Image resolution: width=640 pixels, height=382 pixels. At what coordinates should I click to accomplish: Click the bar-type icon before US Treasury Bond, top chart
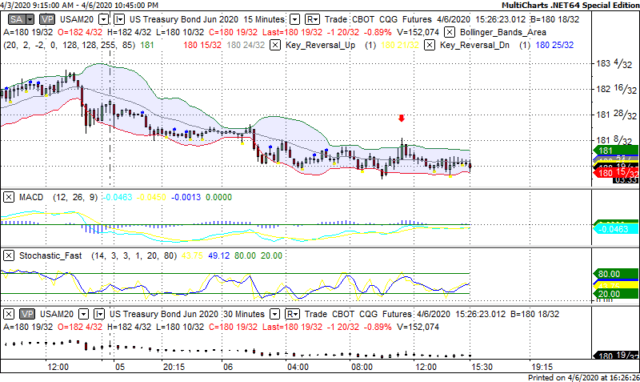(x=119, y=19)
